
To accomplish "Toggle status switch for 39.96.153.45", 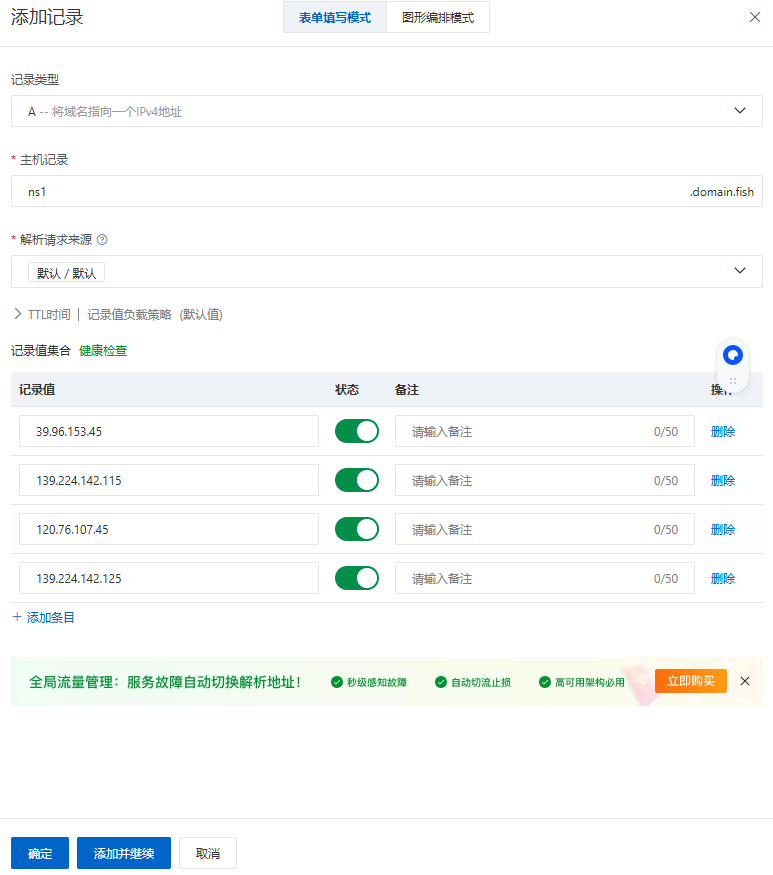I will (357, 431).
